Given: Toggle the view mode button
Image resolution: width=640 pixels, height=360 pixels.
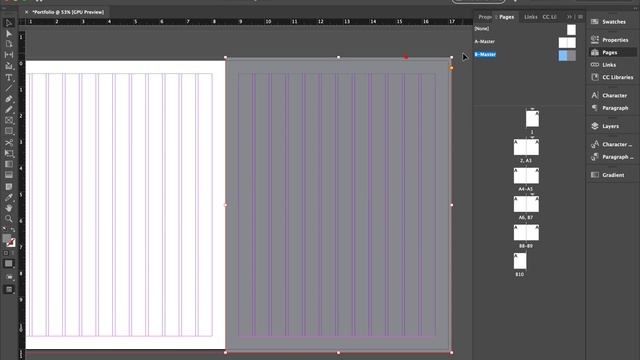Looking at the screenshot, I should (9, 278).
